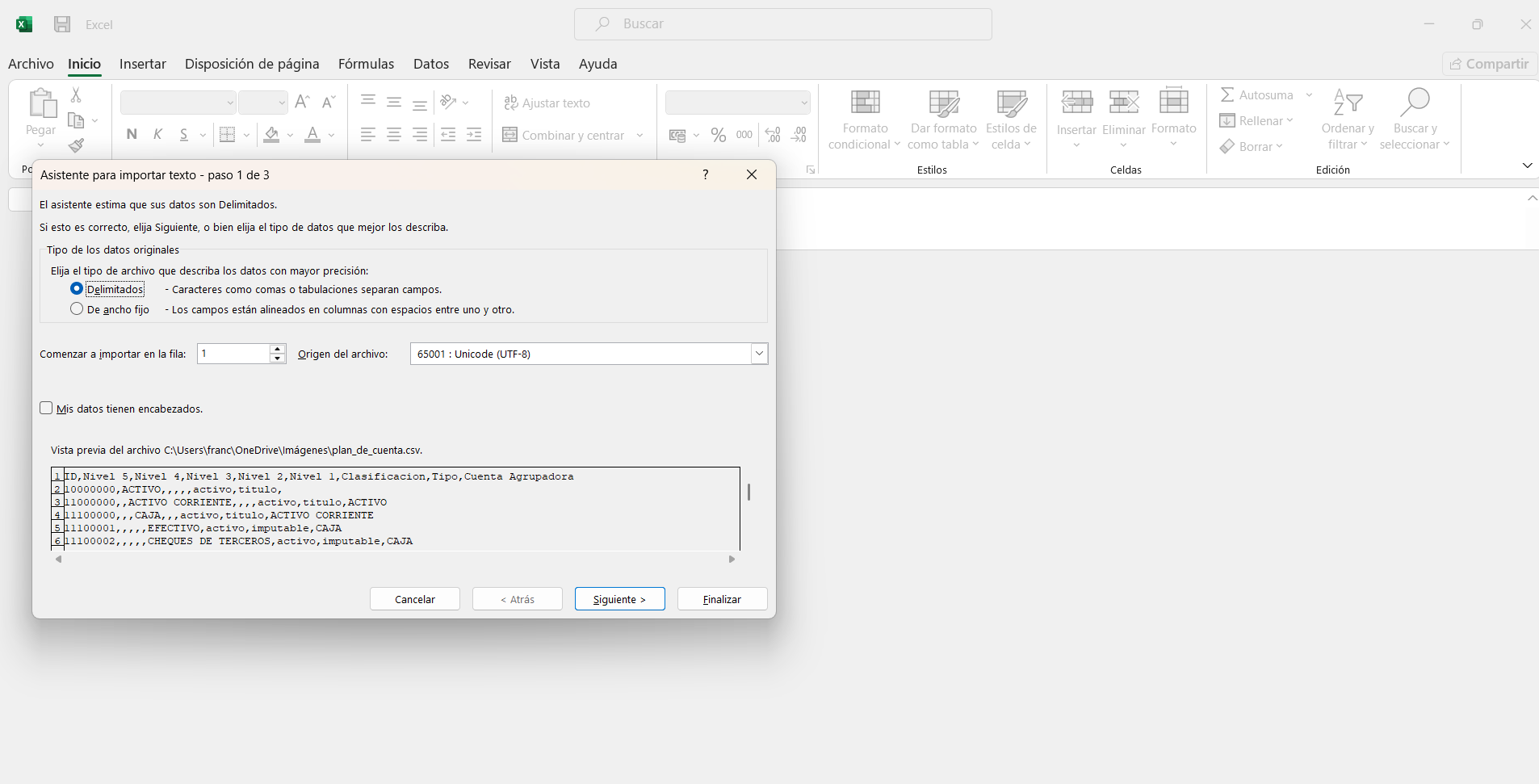This screenshot has height=784, width=1539.
Task: Open the Datos ribbon tab
Action: [x=430, y=64]
